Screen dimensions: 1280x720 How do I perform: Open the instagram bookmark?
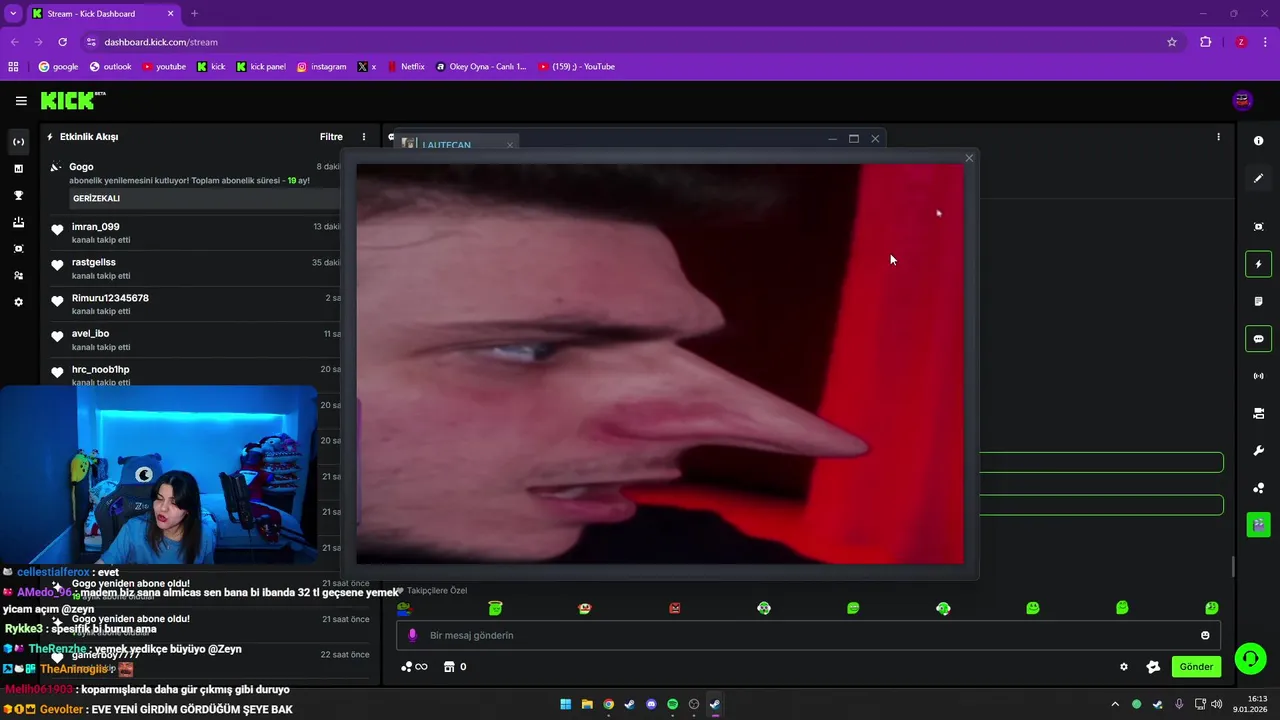(321, 67)
